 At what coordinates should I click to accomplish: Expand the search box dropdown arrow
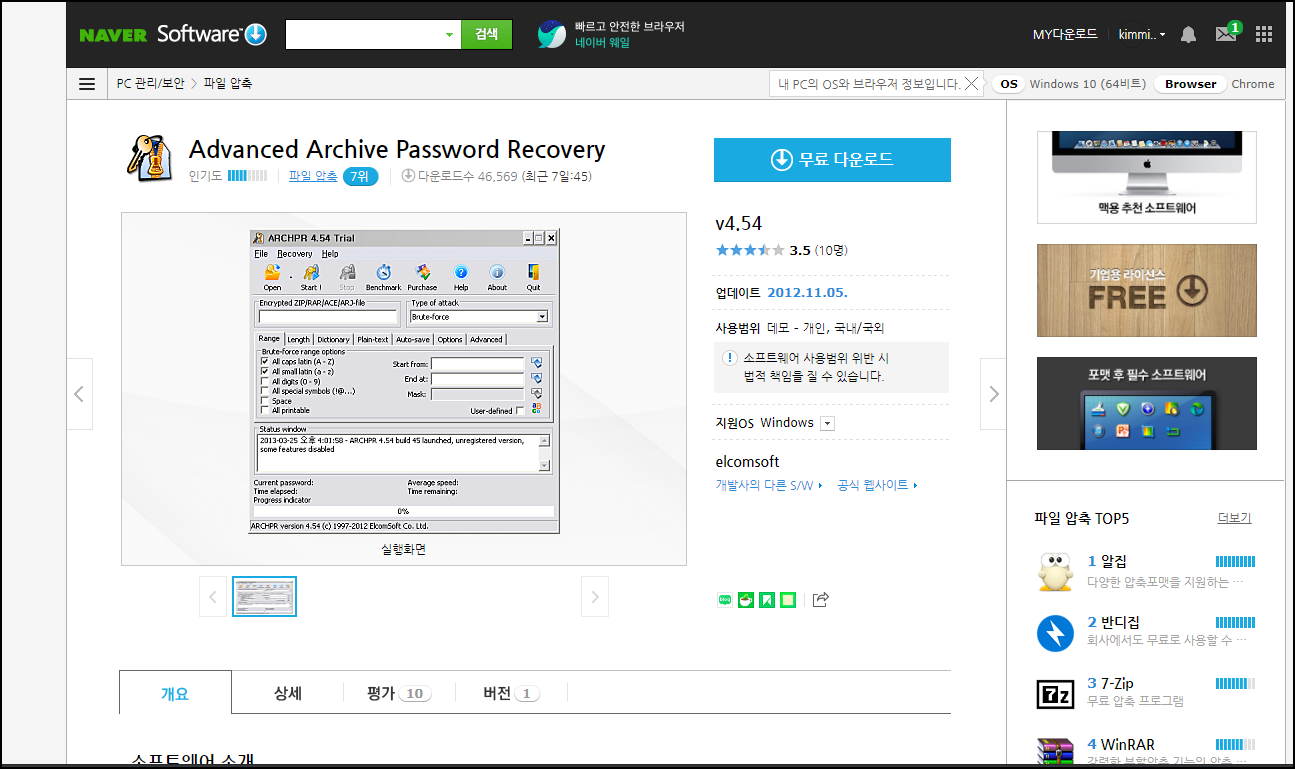click(449, 35)
